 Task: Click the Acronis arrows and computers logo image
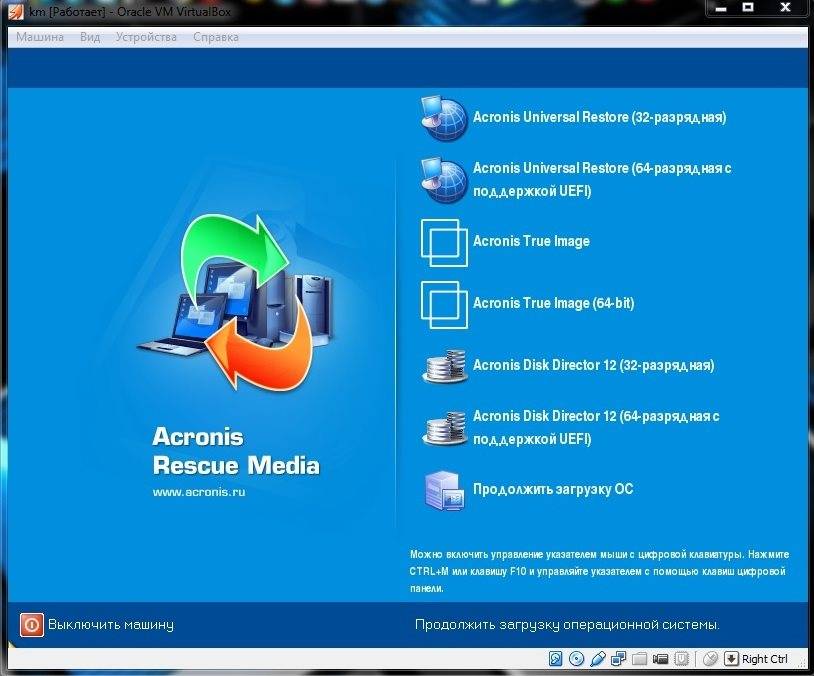tap(236, 302)
